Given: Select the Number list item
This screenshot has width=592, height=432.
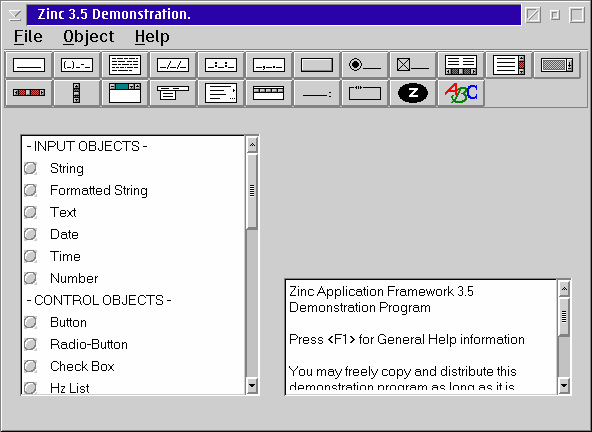Looking at the screenshot, I should coord(134,278).
